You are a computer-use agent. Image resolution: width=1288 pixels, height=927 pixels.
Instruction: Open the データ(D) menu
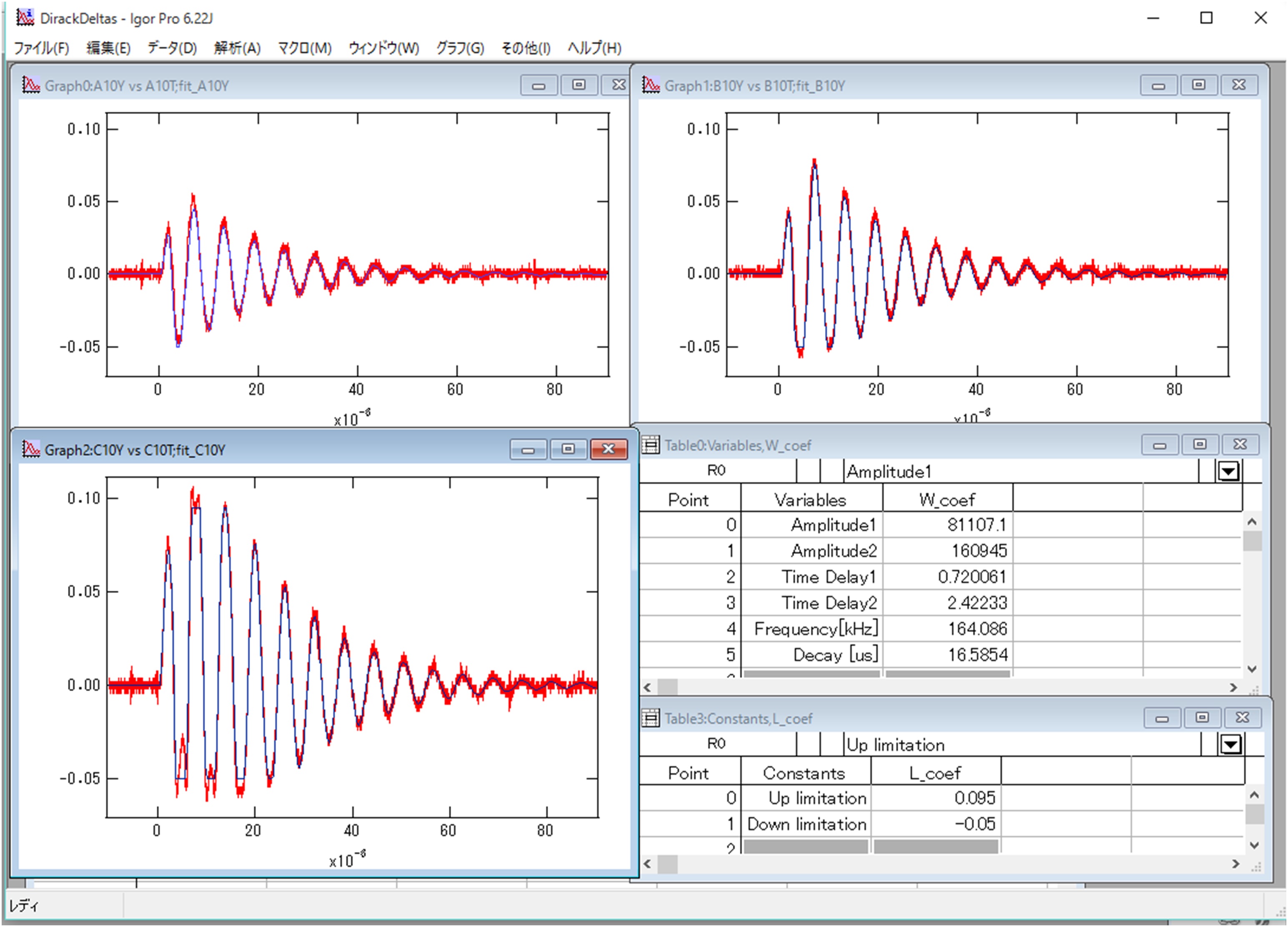[172, 48]
